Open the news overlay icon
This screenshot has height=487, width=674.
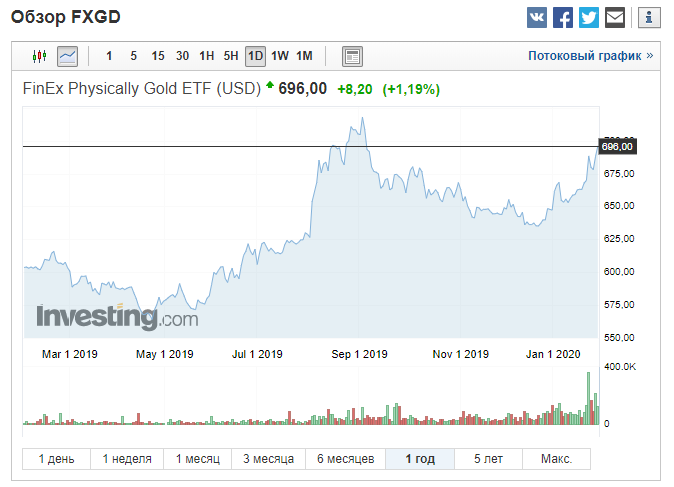tap(352, 56)
